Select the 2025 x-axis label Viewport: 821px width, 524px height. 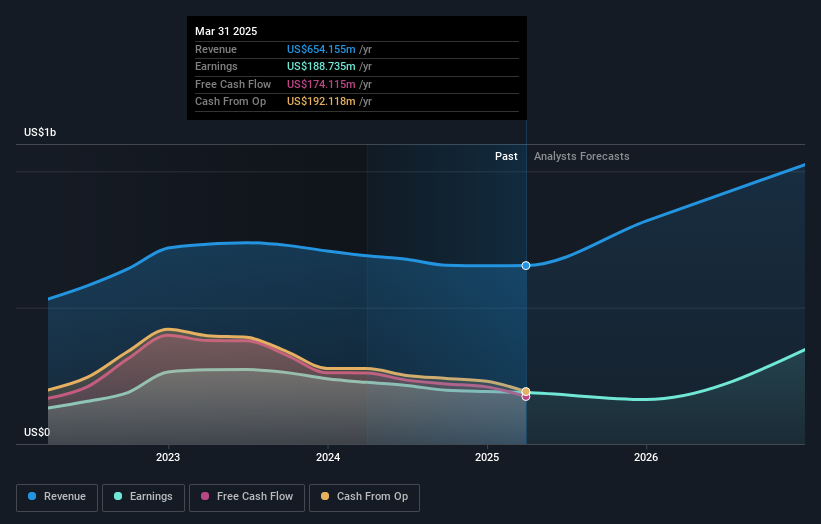487,458
